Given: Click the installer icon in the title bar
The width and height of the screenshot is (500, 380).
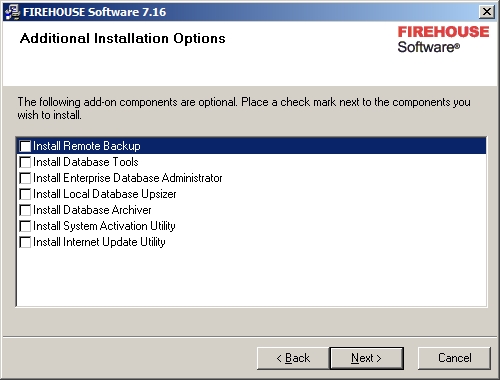Looking at the screenshot, I should [13, 12].
